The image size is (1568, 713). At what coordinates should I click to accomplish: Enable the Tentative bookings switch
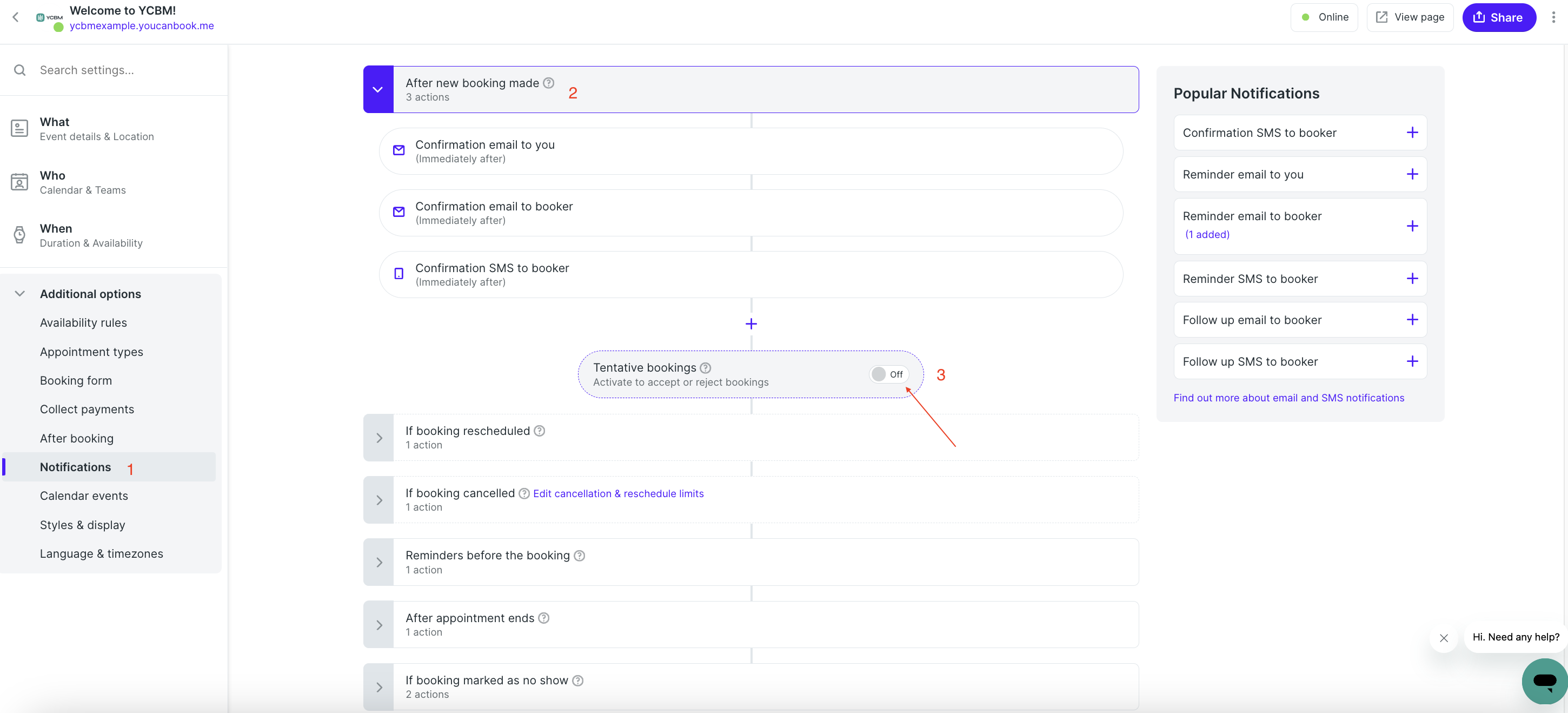[x=888, y=374]
